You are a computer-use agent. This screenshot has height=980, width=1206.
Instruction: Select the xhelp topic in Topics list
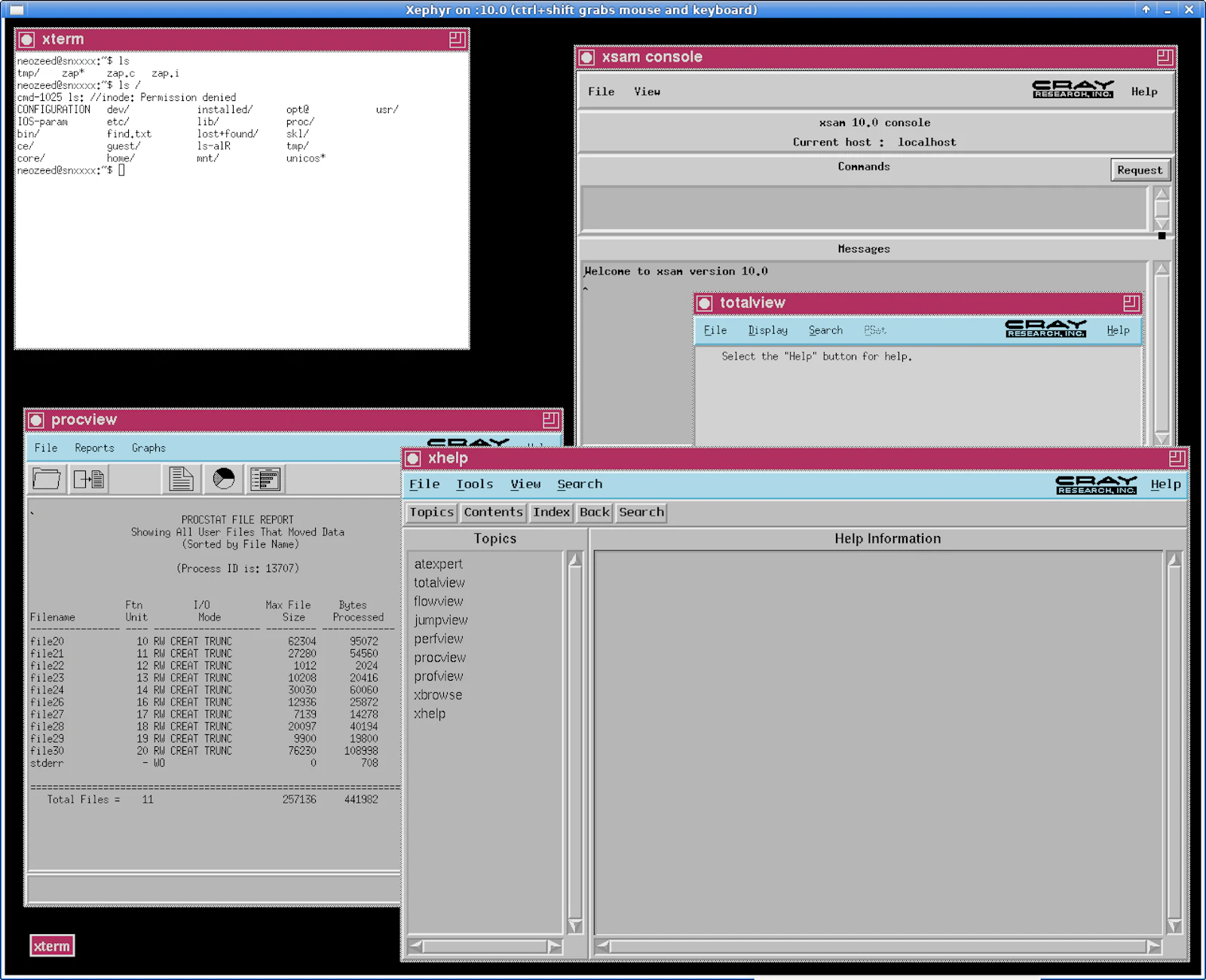click(x=429, y=714)
